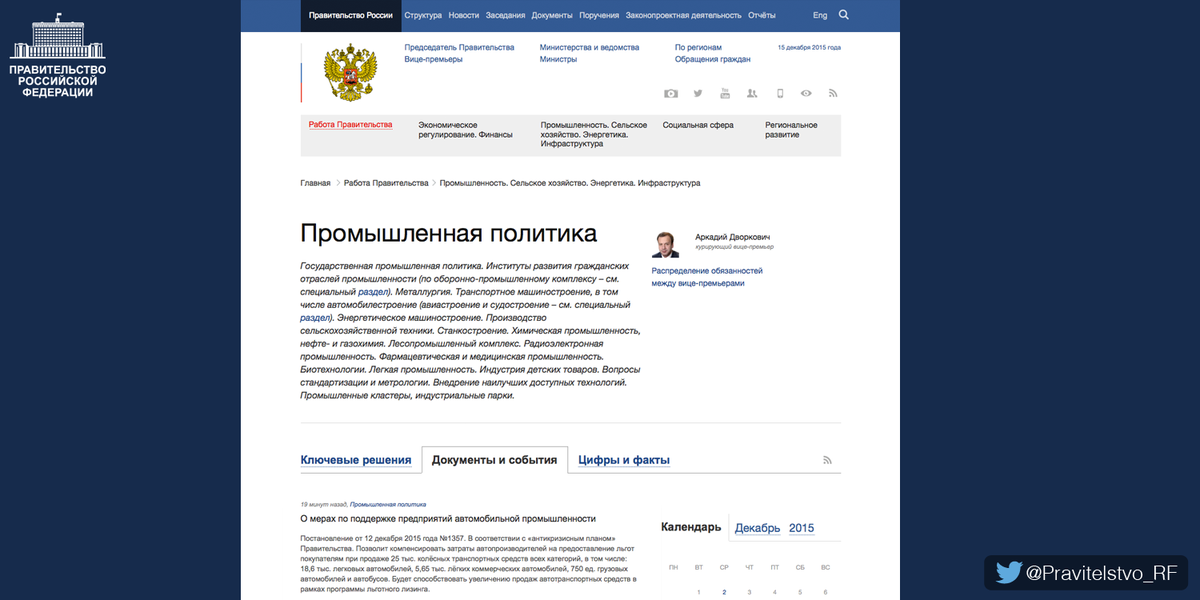Image resolution: width=1200 pixels, height=600 pixels.
Task: Click the Промышленная политика page heading
Action: [448, 233]
